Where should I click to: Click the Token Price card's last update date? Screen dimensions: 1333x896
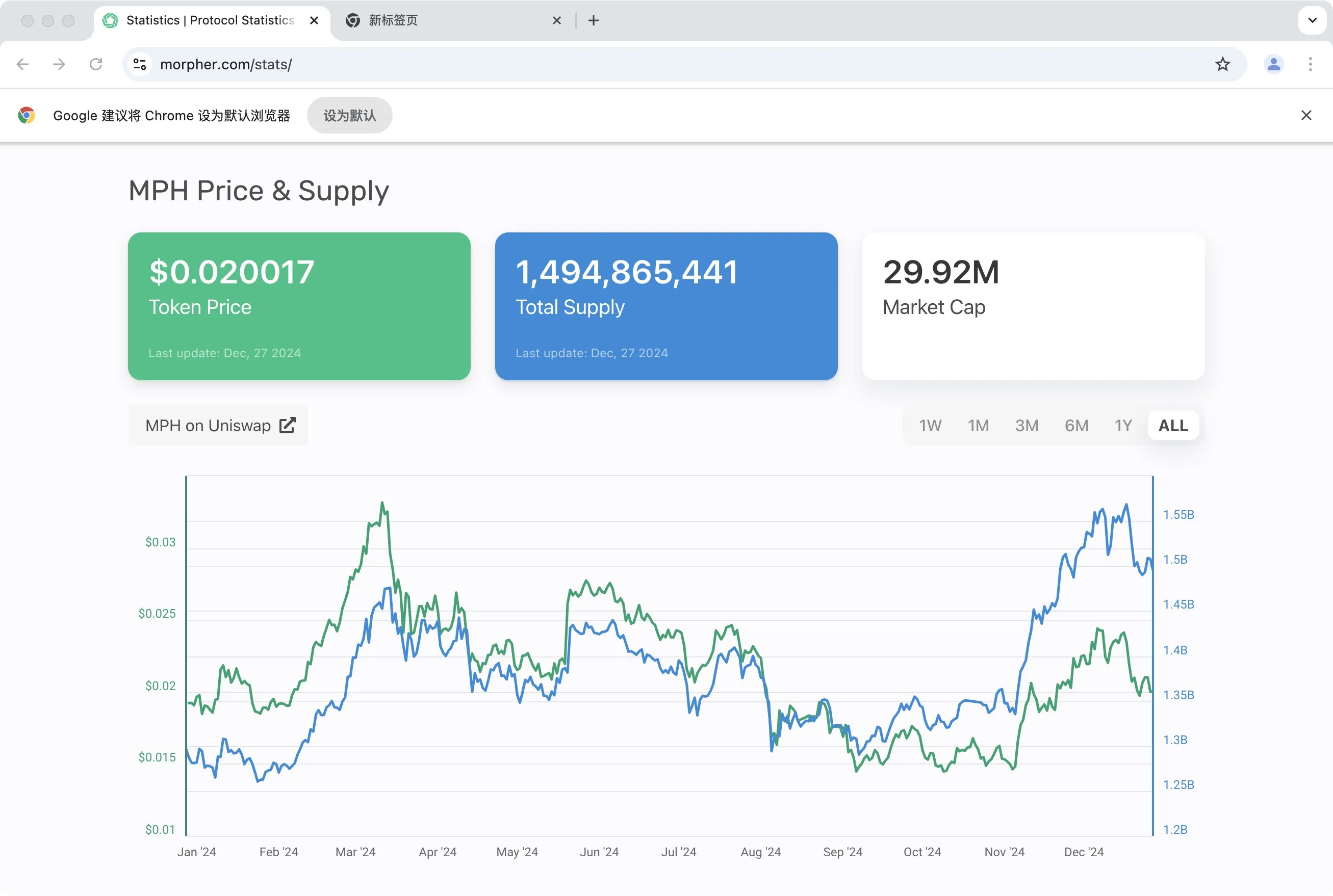pos(225,353)
